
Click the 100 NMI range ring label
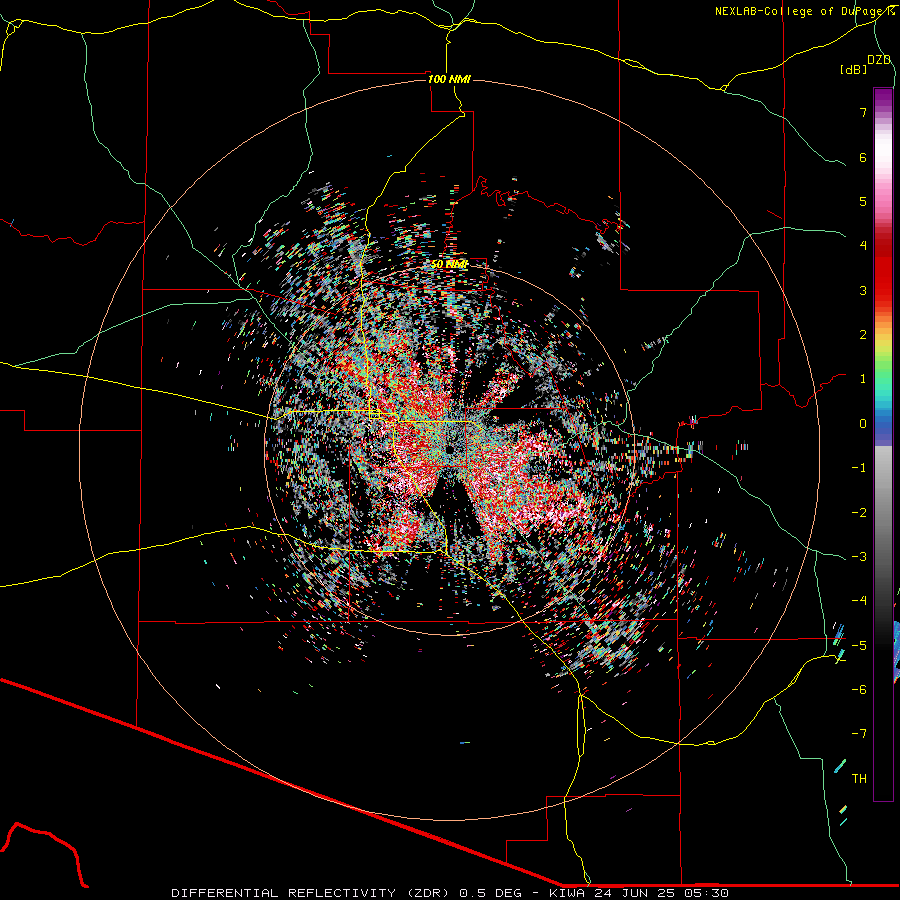[x=449, y=79]
